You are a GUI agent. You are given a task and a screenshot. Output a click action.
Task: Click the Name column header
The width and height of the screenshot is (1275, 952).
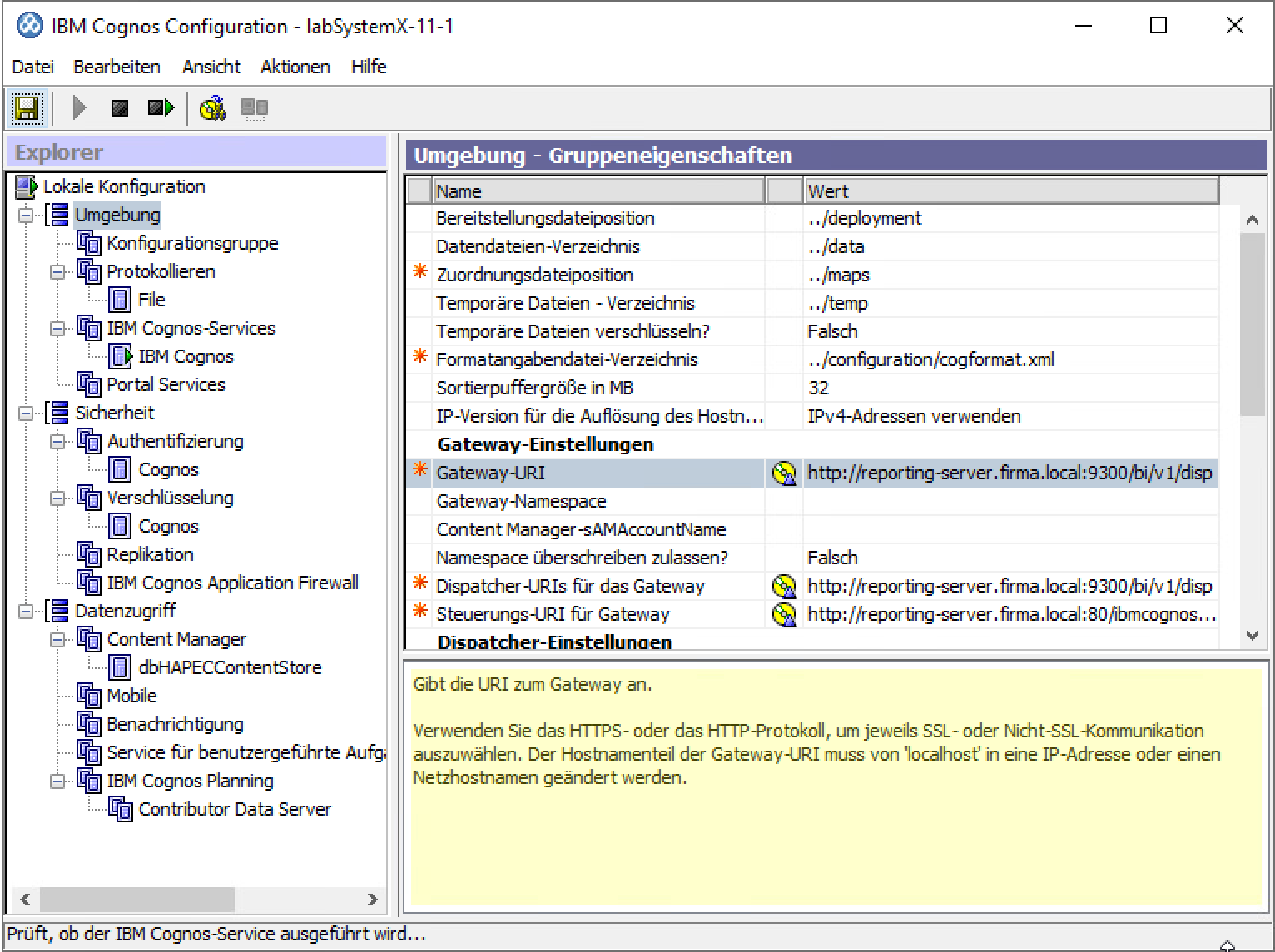pyautogui.click(x=598, y=191)
